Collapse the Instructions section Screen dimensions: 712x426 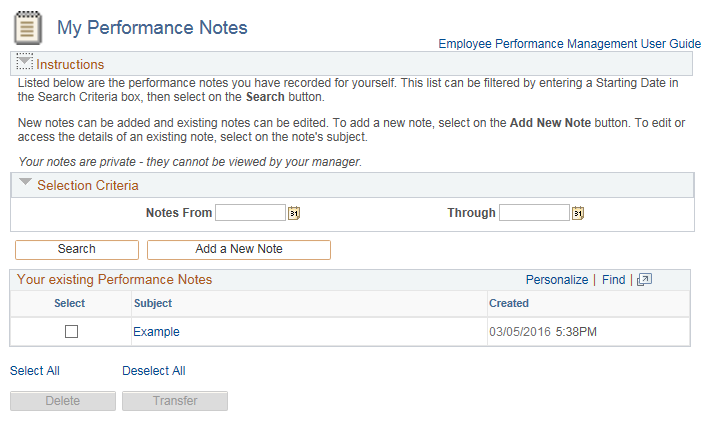pos(25,63)
